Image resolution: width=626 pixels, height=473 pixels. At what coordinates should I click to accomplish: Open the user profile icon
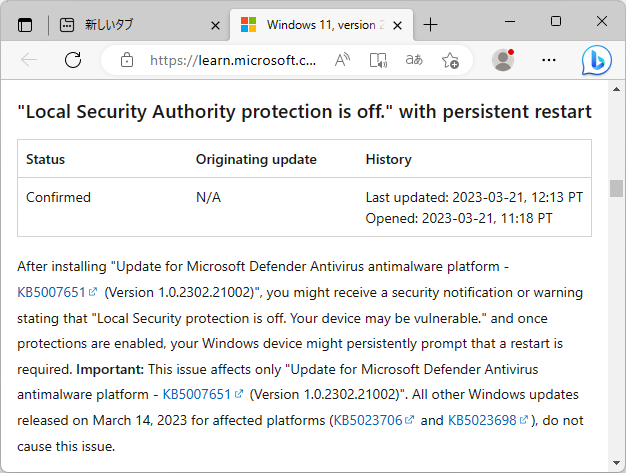(x=503, y=60)
